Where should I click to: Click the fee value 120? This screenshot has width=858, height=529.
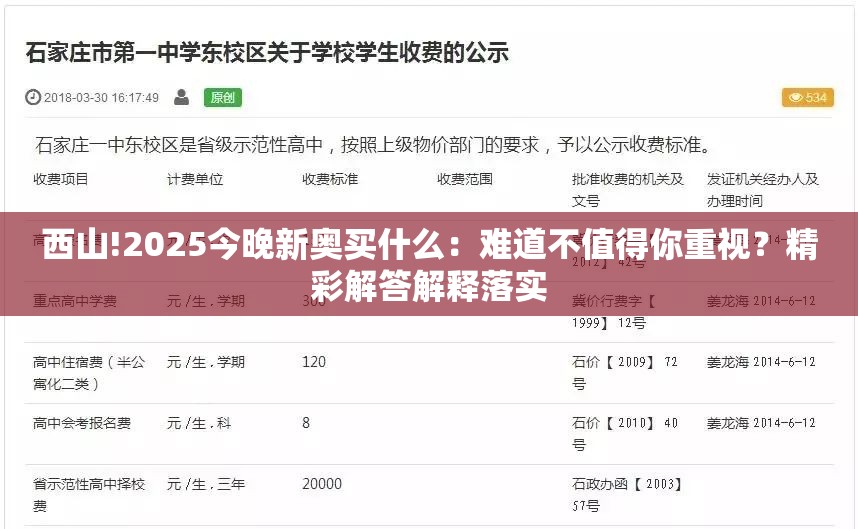(x=314, y=362)
